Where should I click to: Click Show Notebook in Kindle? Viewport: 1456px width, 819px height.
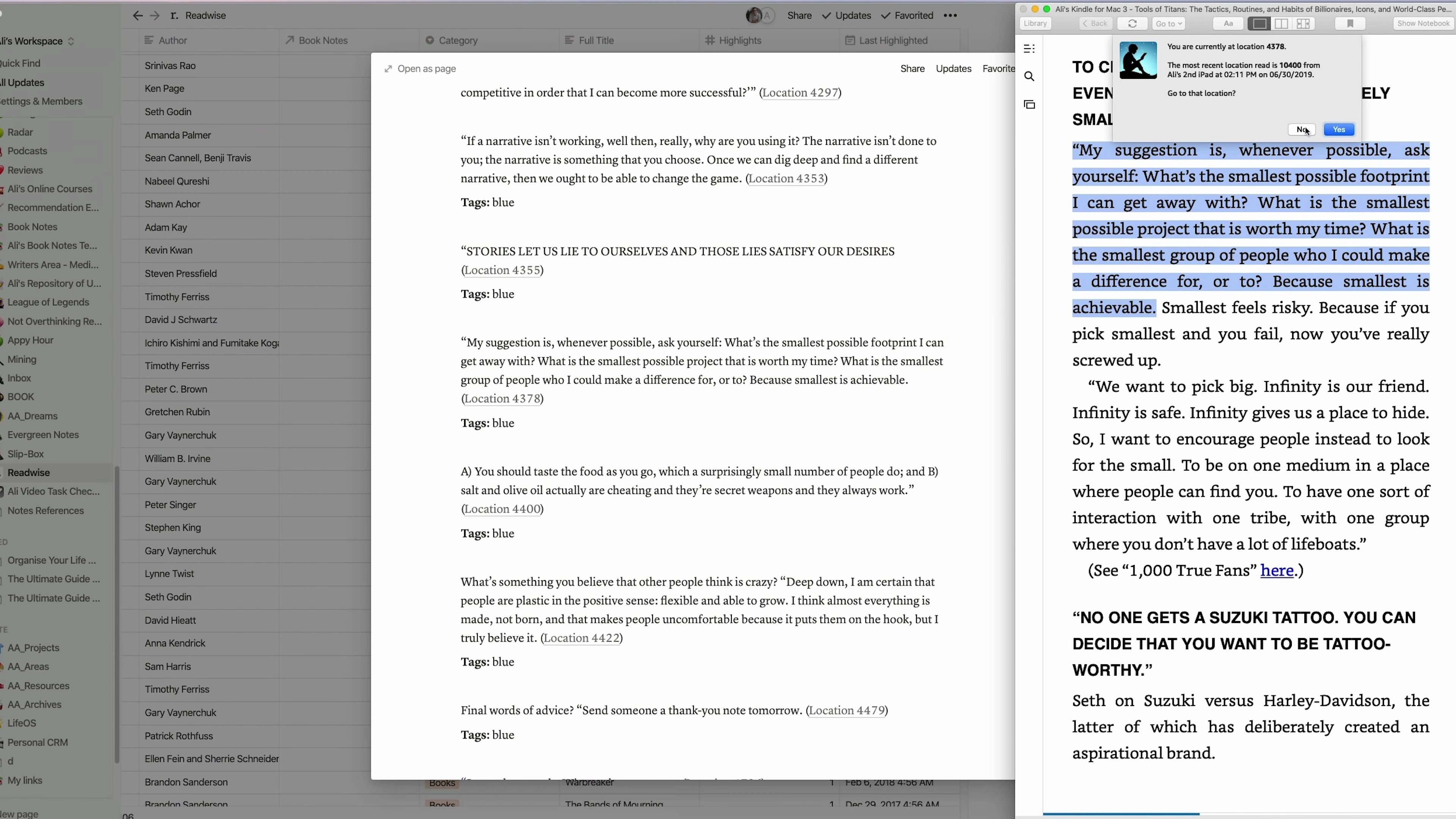point(1423,23)
